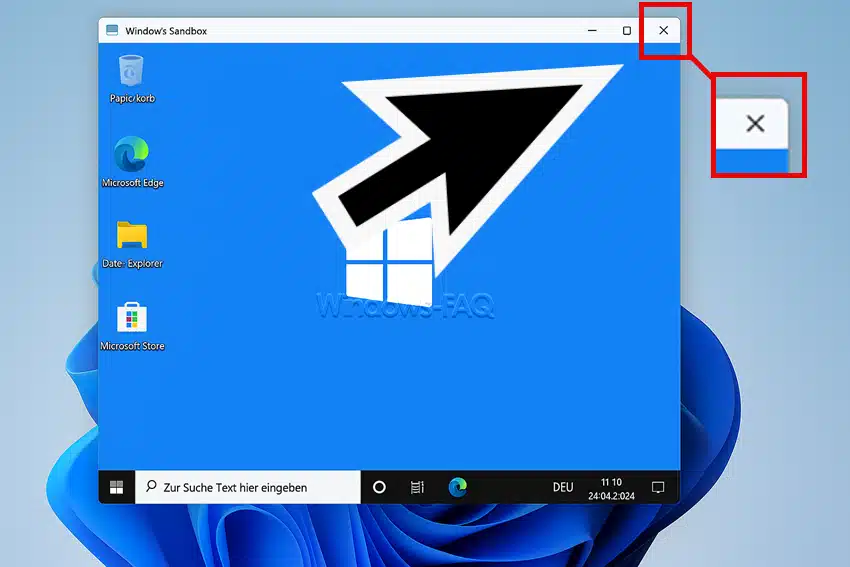850x567 pixels.
Task: Open the Microsoft Store desktop icon
Action: (x=132, y=318)
